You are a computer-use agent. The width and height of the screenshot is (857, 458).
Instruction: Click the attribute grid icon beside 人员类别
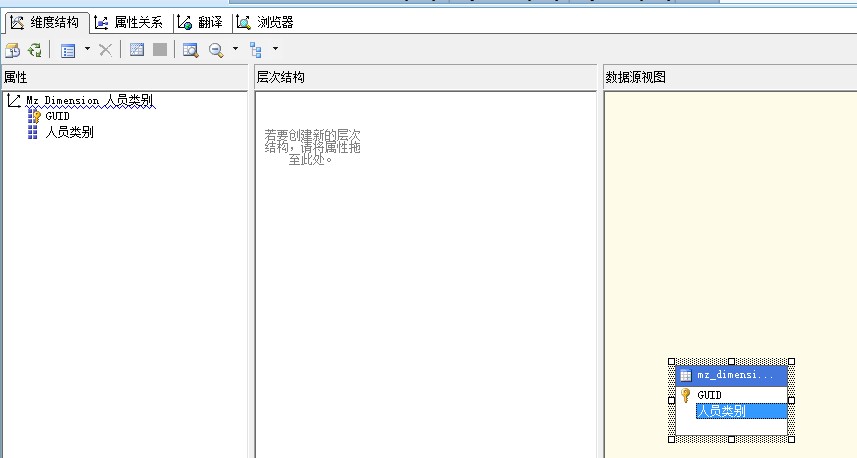point(33,132)
